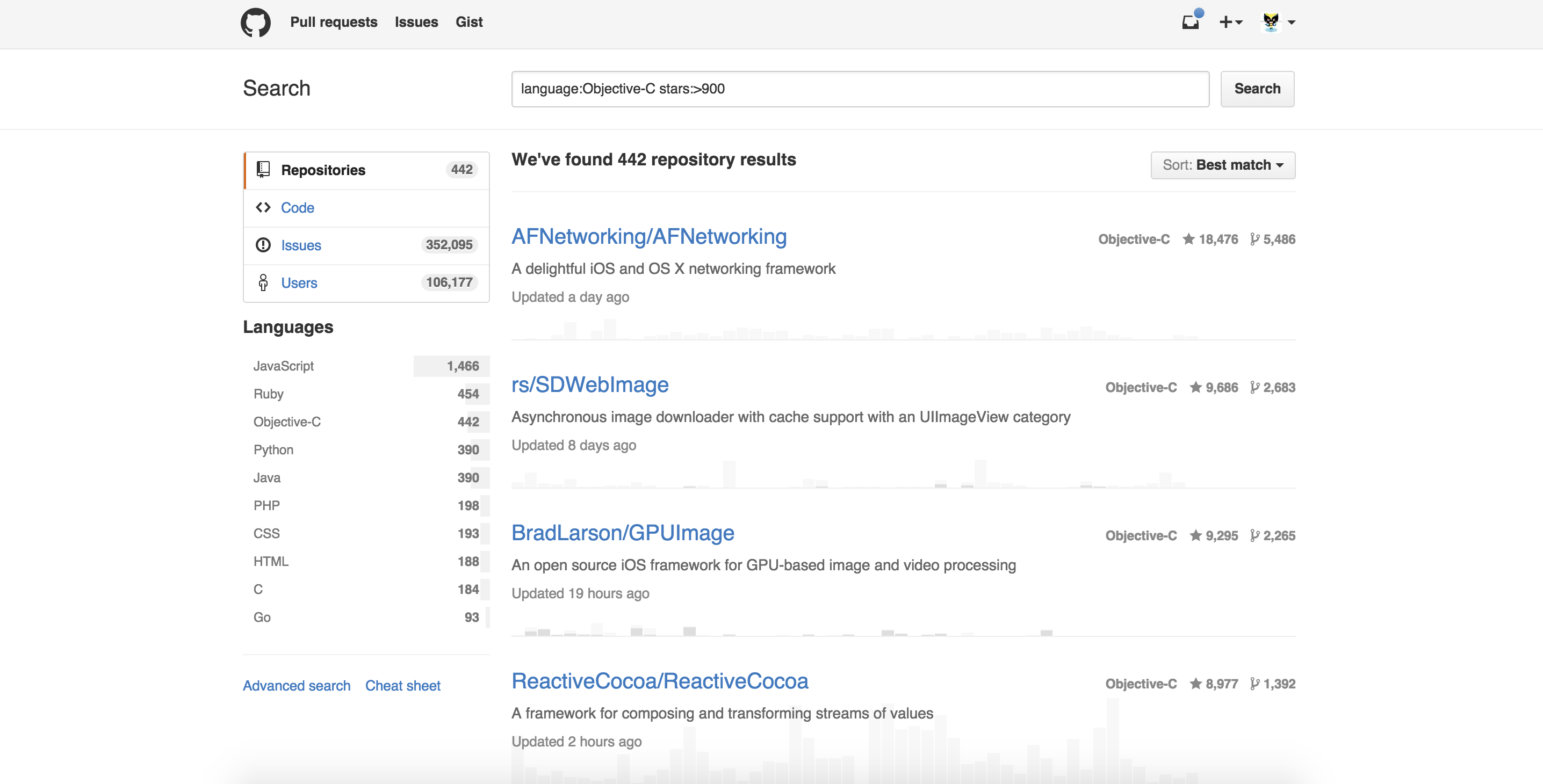1543x784 pixels.
Task: Click the search query input field
Action: click(x=860, y=89)
